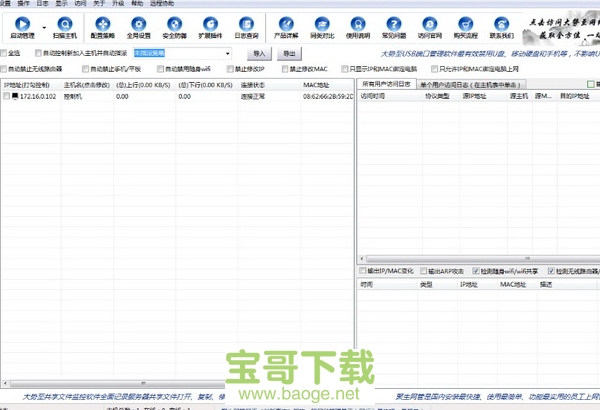Screen dimensions: 600x410
Task: Open the 操作 menu
Action: 23,3
